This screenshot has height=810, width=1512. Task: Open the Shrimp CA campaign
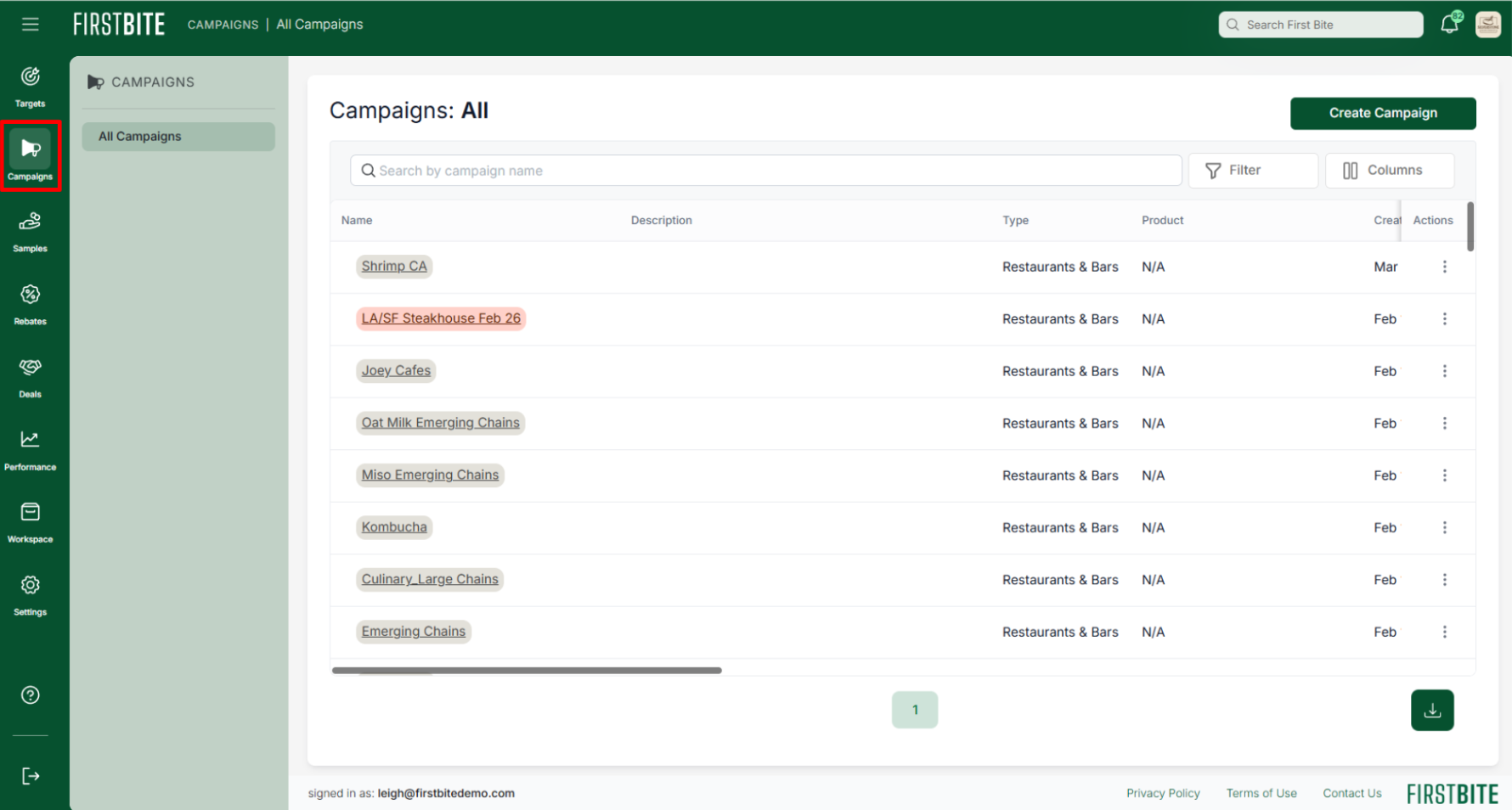(x=394, y=267)
